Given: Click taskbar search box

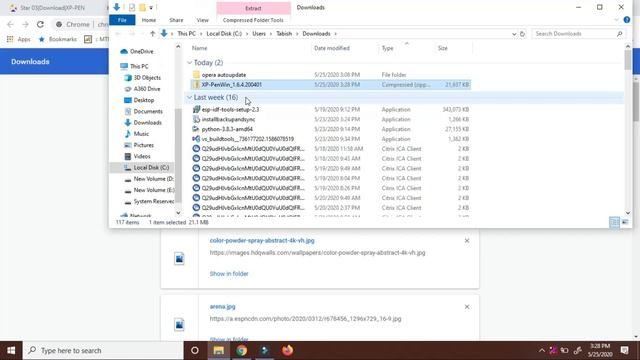Looking at the screenshot, I should tap(103, 350).
